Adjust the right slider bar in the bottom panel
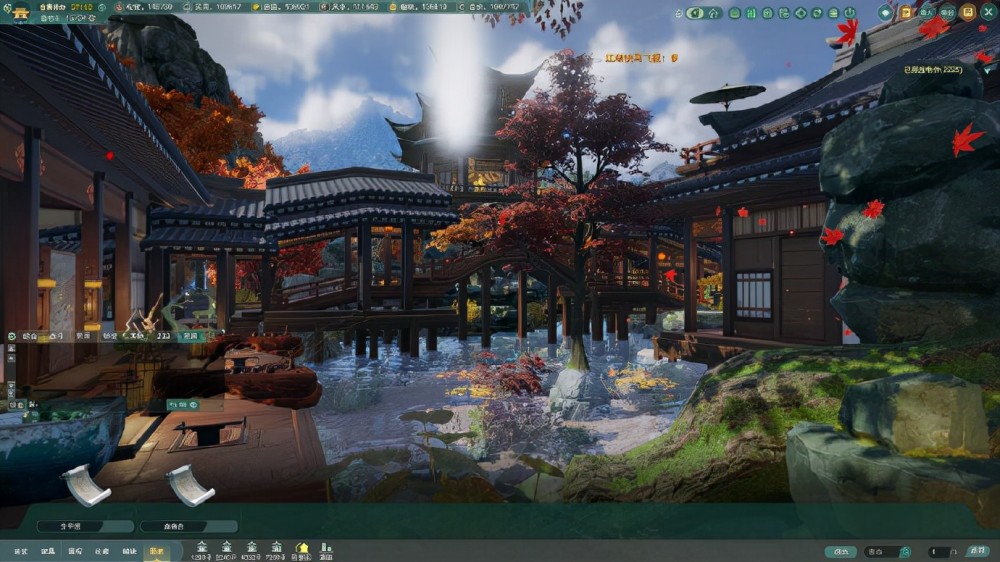The width and height of the screenshot is (1000, 562). point(189,526)
